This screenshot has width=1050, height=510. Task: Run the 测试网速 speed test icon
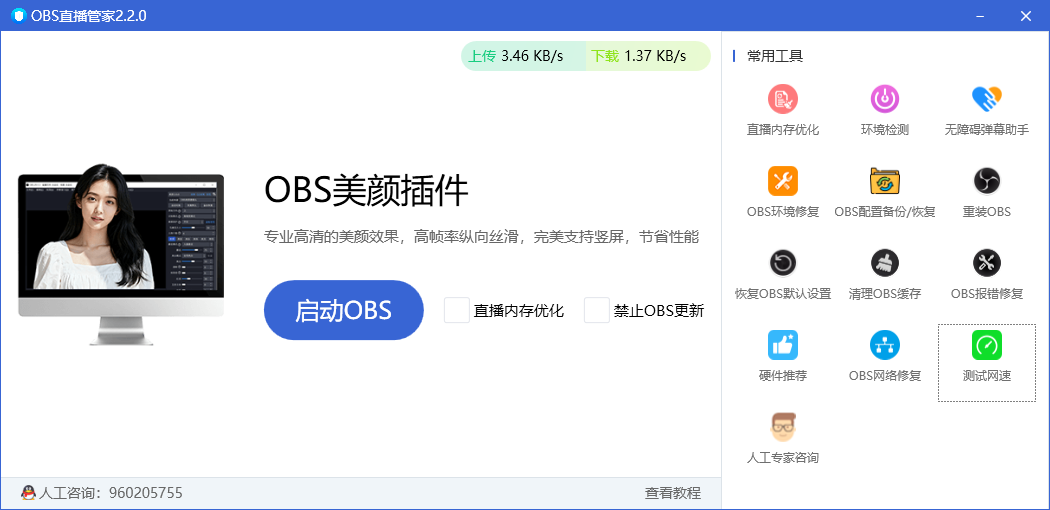[x=987, y=345]
